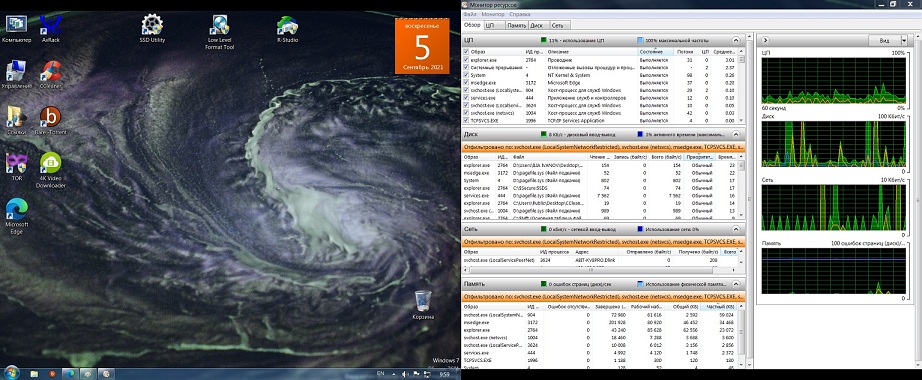922x380 pixels.
Task: Collapse the Сеть section chevron
Action: click(736, 229)
